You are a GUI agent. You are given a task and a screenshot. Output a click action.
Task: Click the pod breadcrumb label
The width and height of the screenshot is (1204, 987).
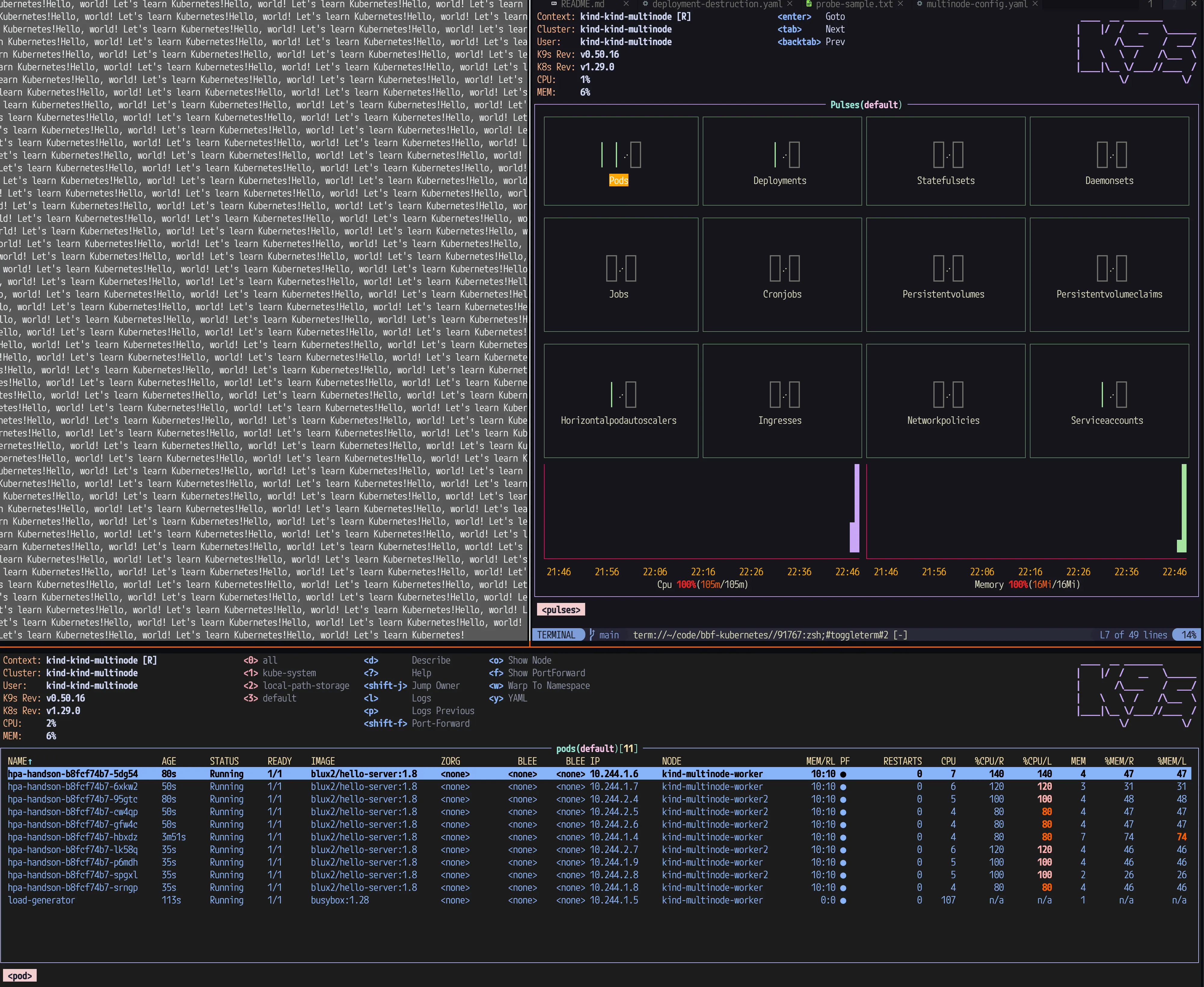(x=19, y=976)
